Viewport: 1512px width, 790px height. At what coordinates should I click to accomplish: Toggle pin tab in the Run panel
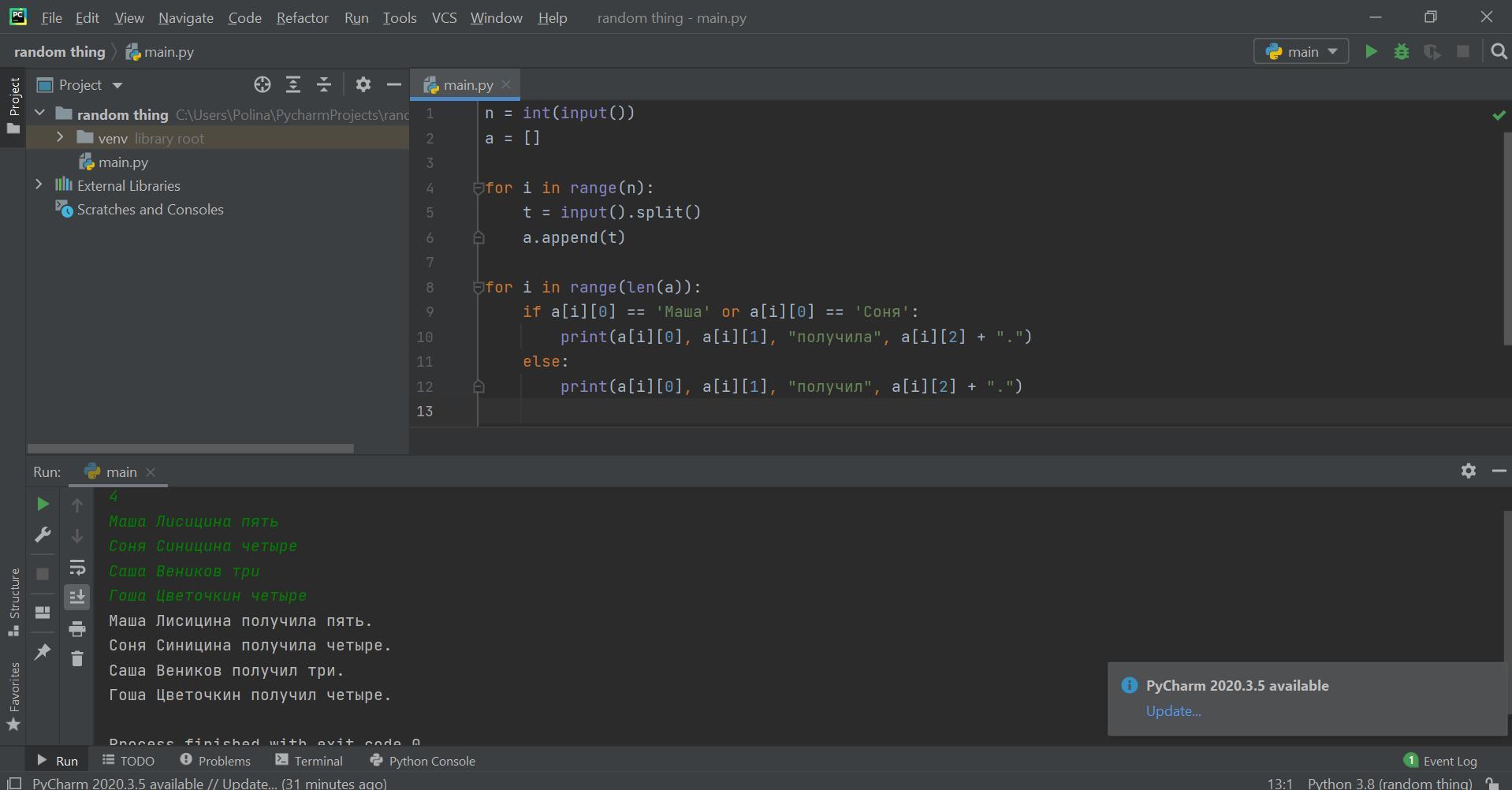43,651
